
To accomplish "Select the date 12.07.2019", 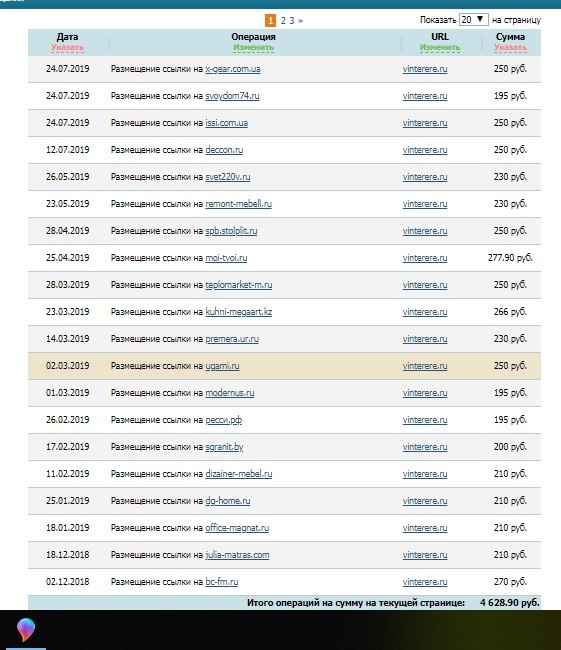I will click(x=68, y=150).
